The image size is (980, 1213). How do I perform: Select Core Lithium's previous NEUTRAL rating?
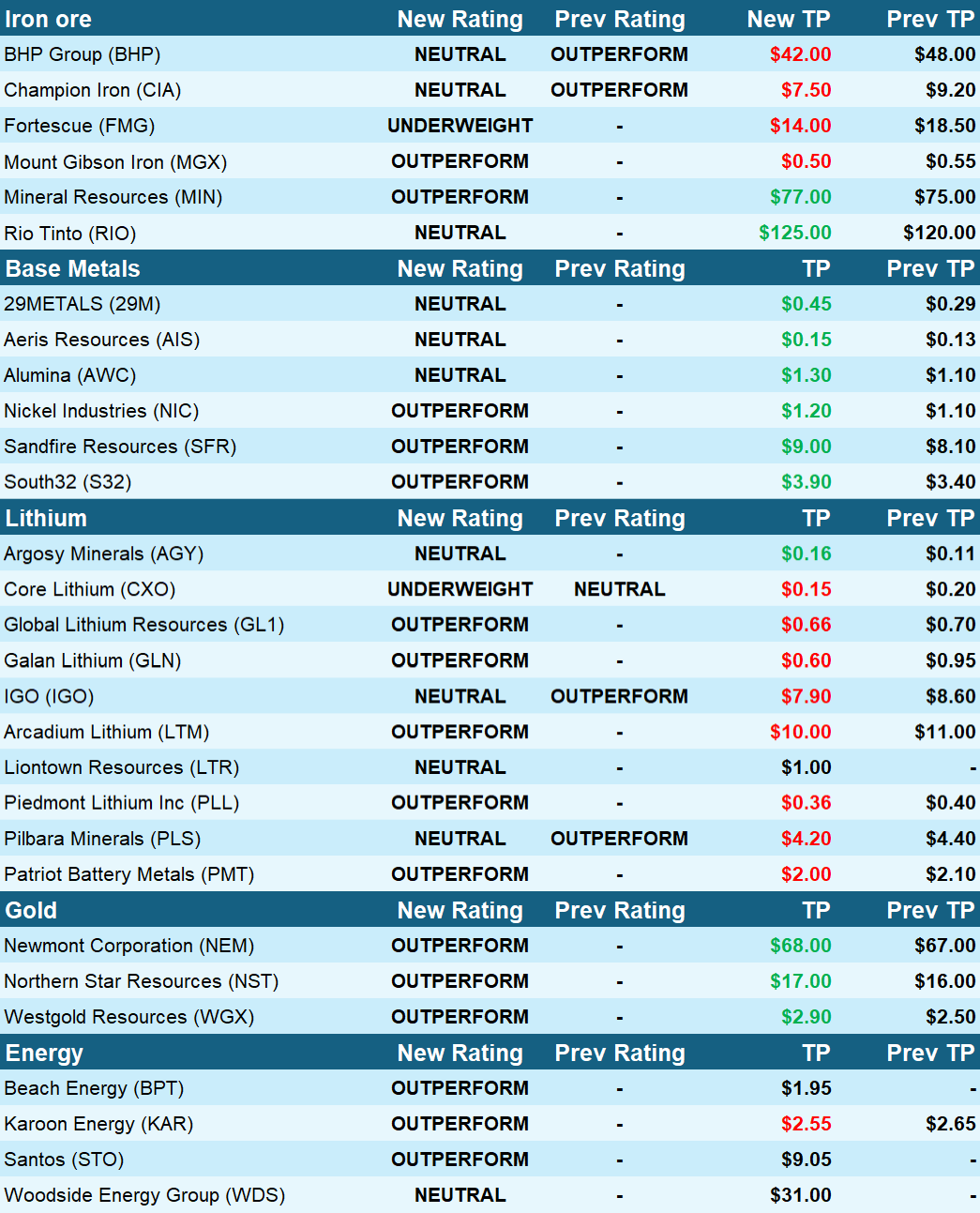619,589
